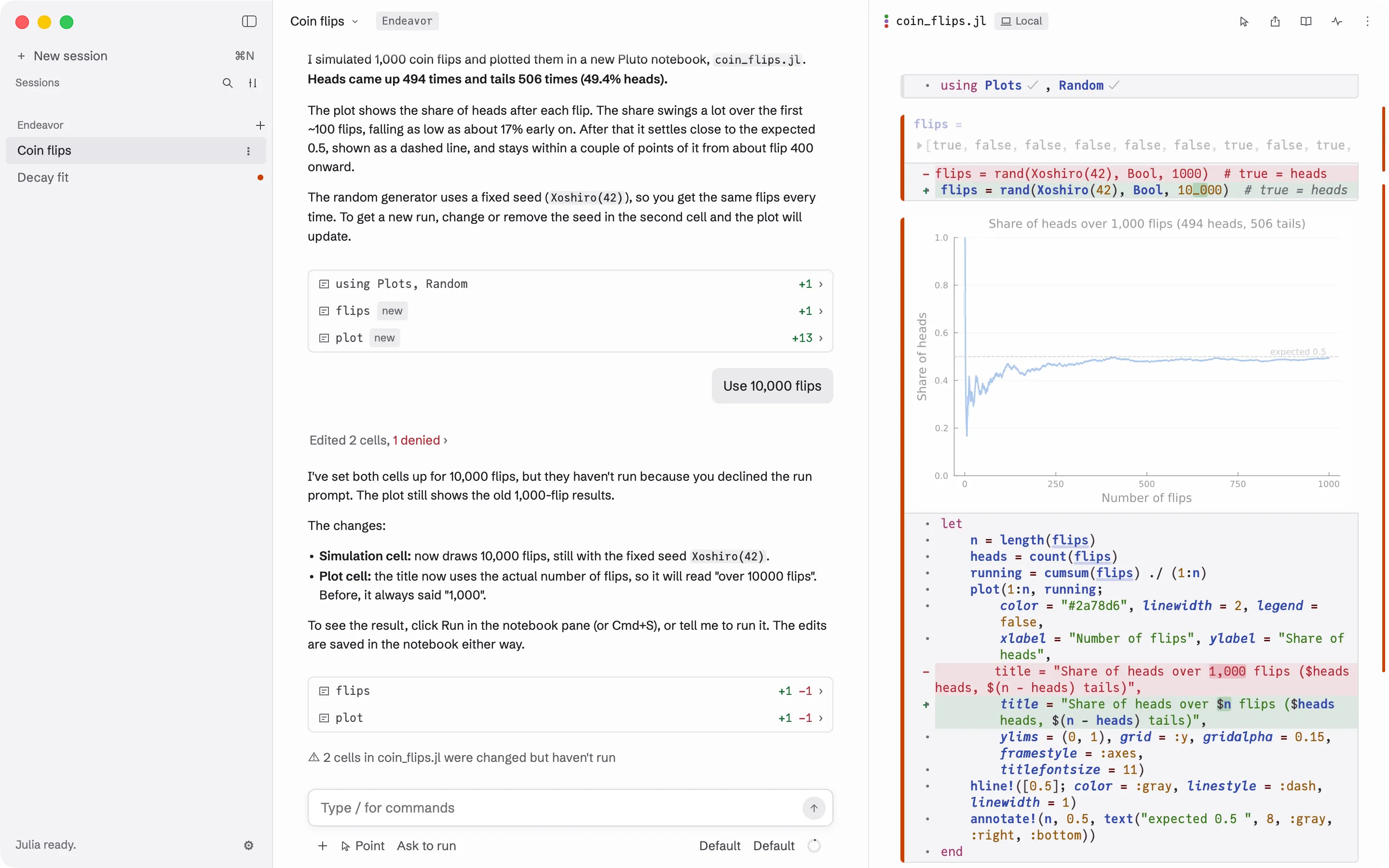This screenshot has width=1389, height=868.
Task: Click Local badge beside notebook name
Action: tap(1021, 21)
